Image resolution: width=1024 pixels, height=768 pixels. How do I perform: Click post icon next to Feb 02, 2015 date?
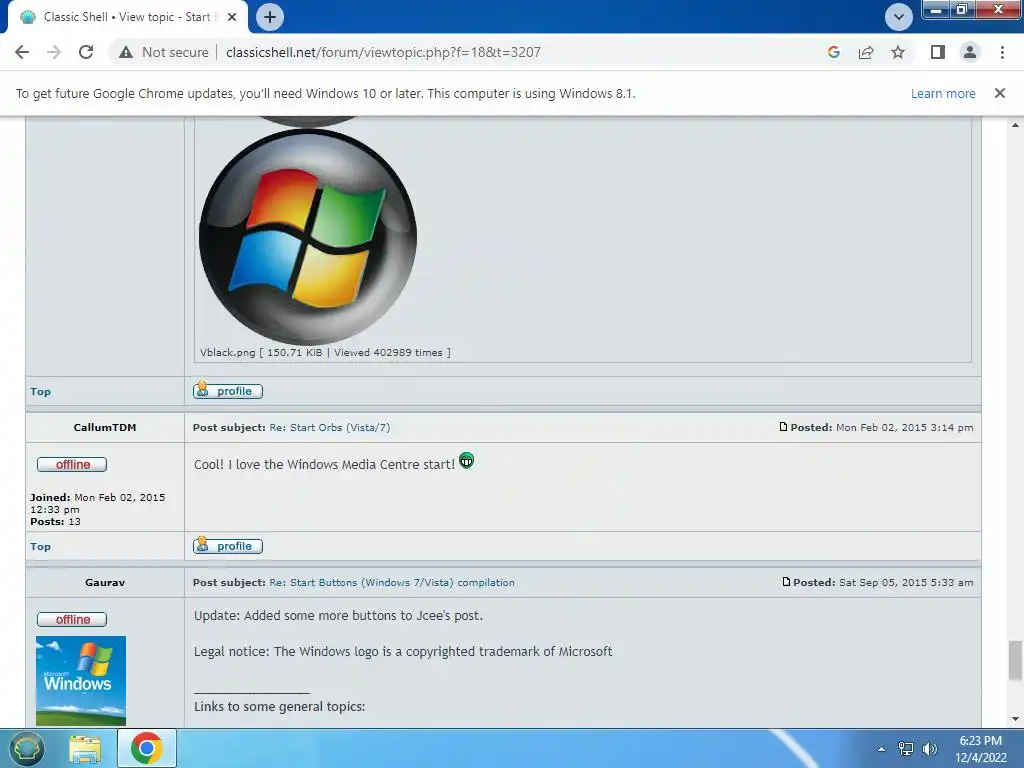point(783,427)
